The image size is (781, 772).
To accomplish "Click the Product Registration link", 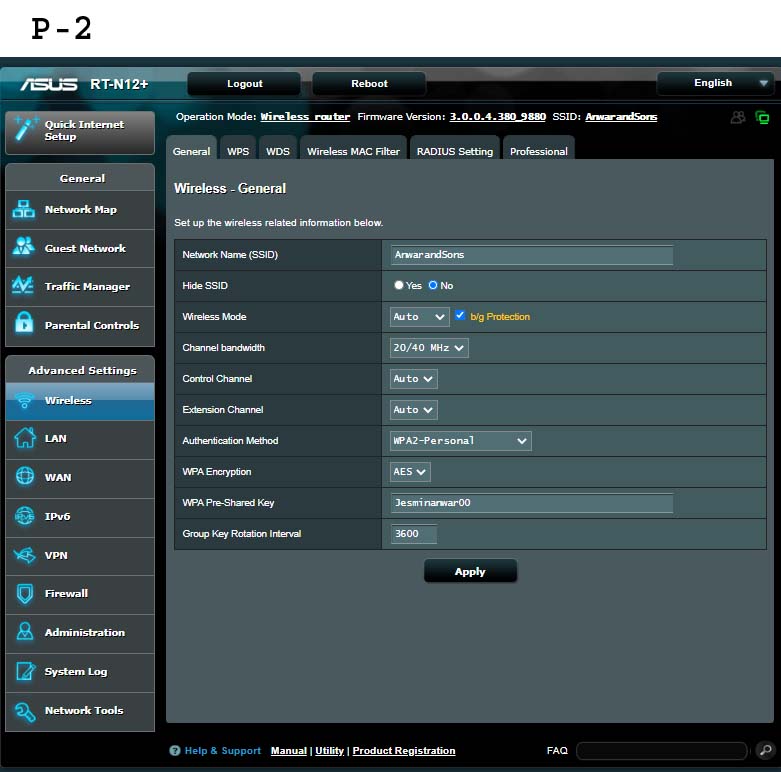I will point(403,751).
